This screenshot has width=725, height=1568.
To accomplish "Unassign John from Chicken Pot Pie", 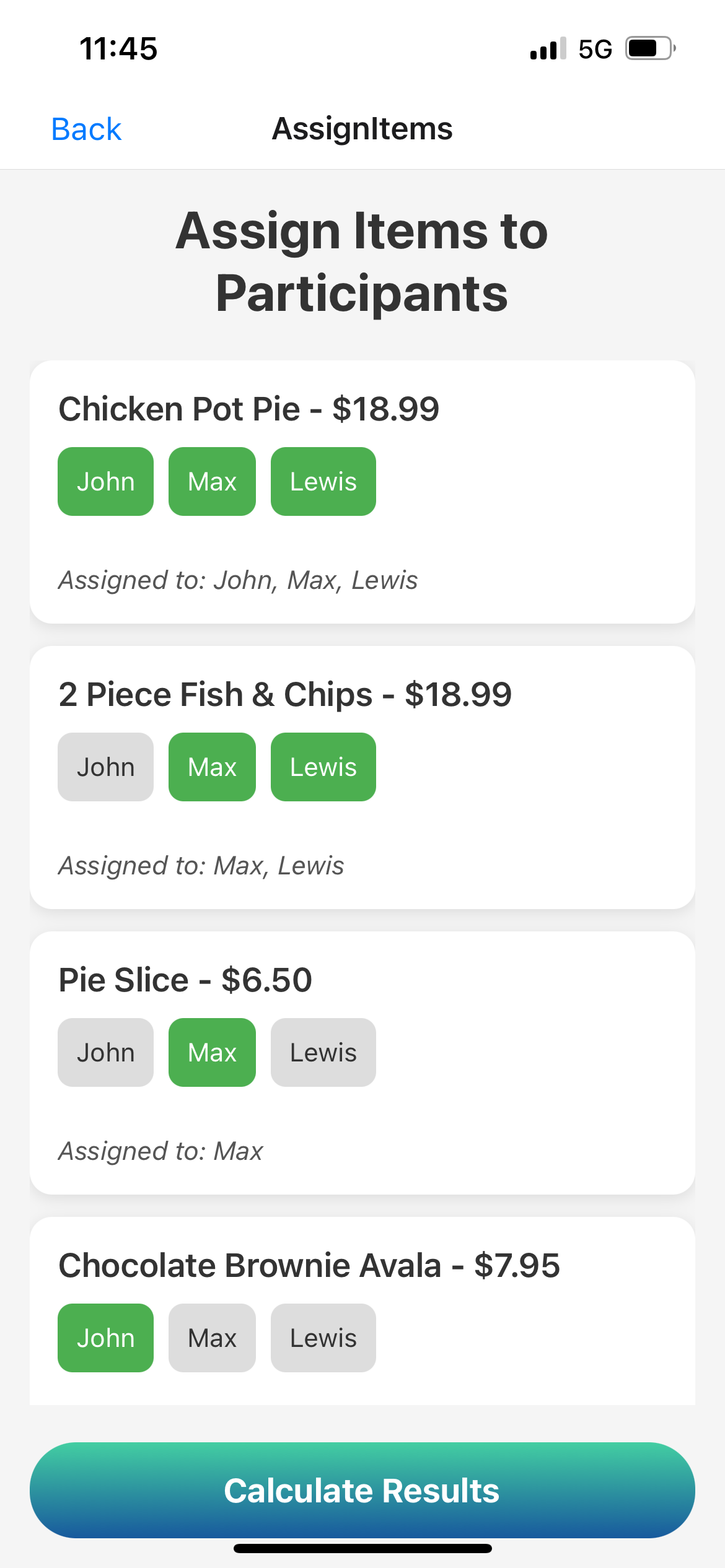I will coord(105,481).
